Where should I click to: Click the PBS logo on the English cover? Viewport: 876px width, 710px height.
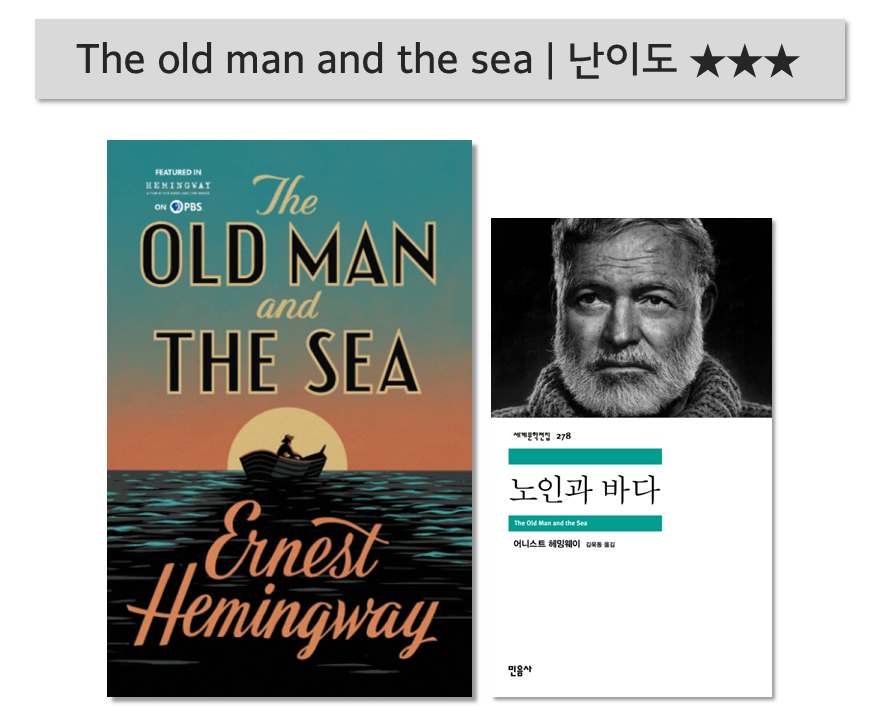click(186, 207)
